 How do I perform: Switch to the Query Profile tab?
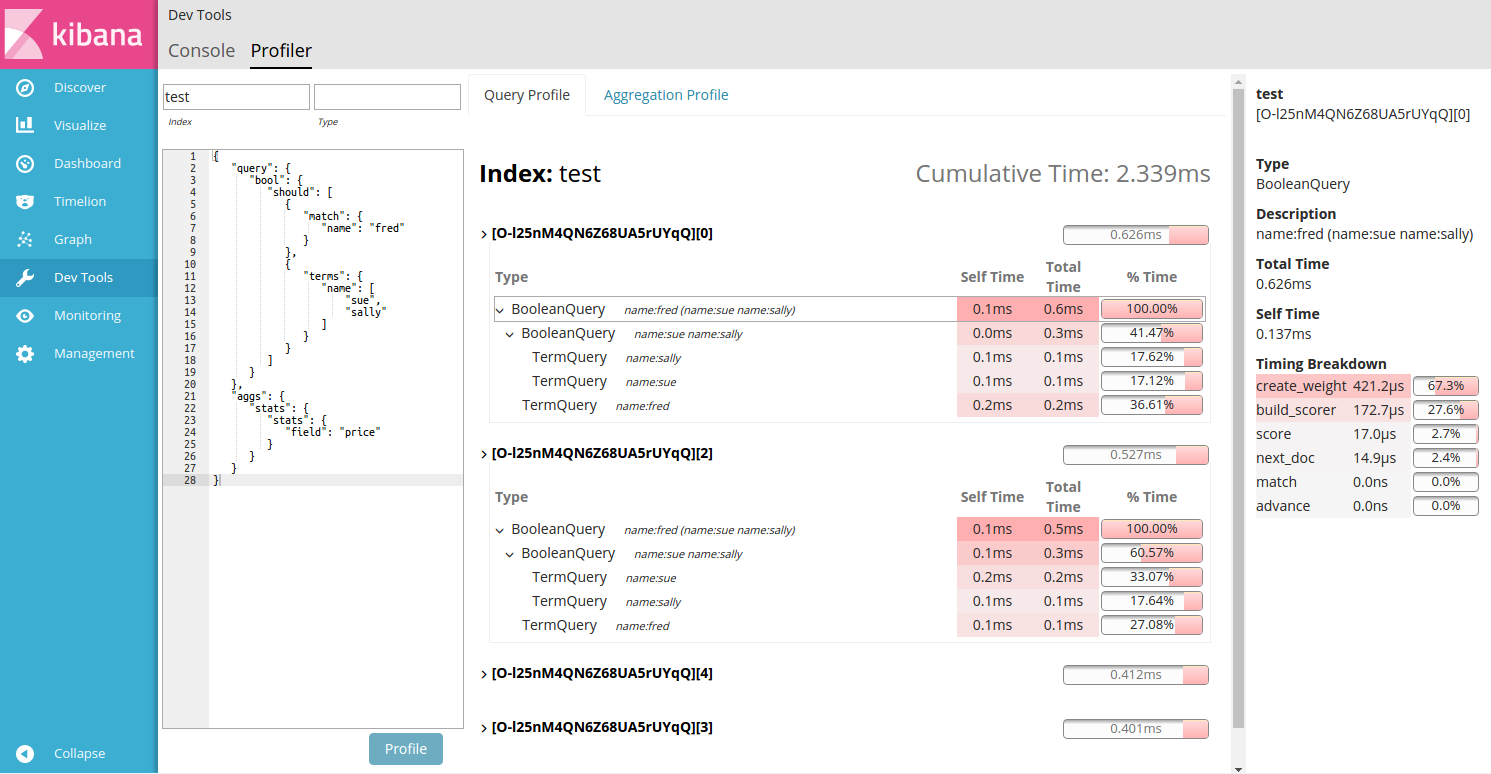527,94
